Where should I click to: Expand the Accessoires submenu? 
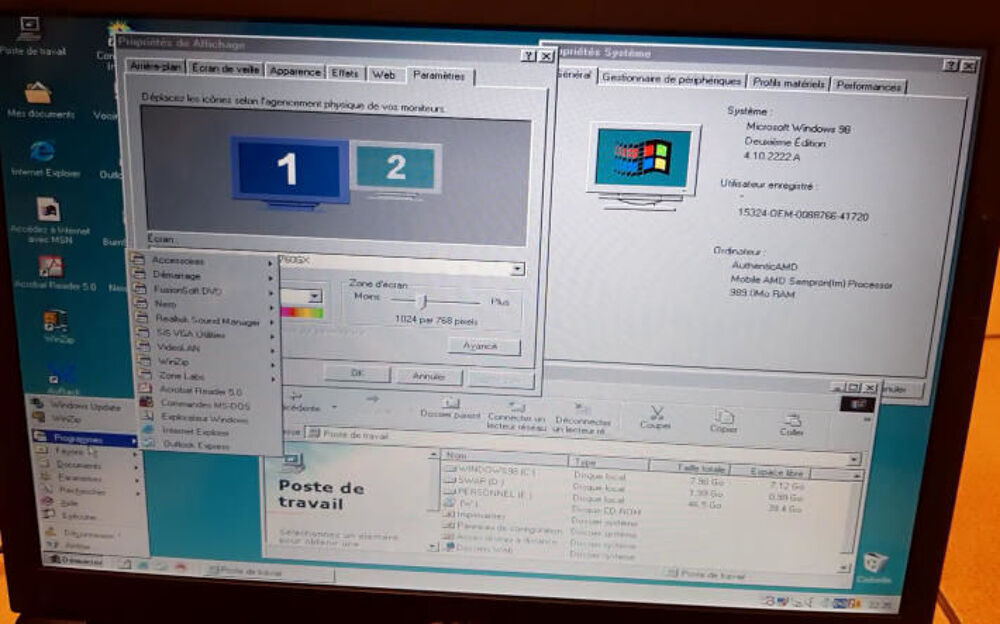click(203, 260)
